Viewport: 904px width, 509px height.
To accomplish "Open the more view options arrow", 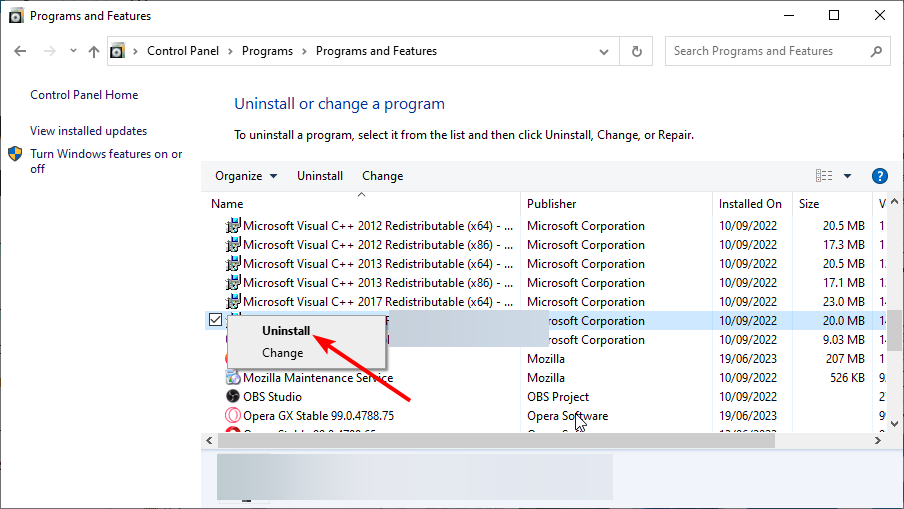I will click(848, 176).
